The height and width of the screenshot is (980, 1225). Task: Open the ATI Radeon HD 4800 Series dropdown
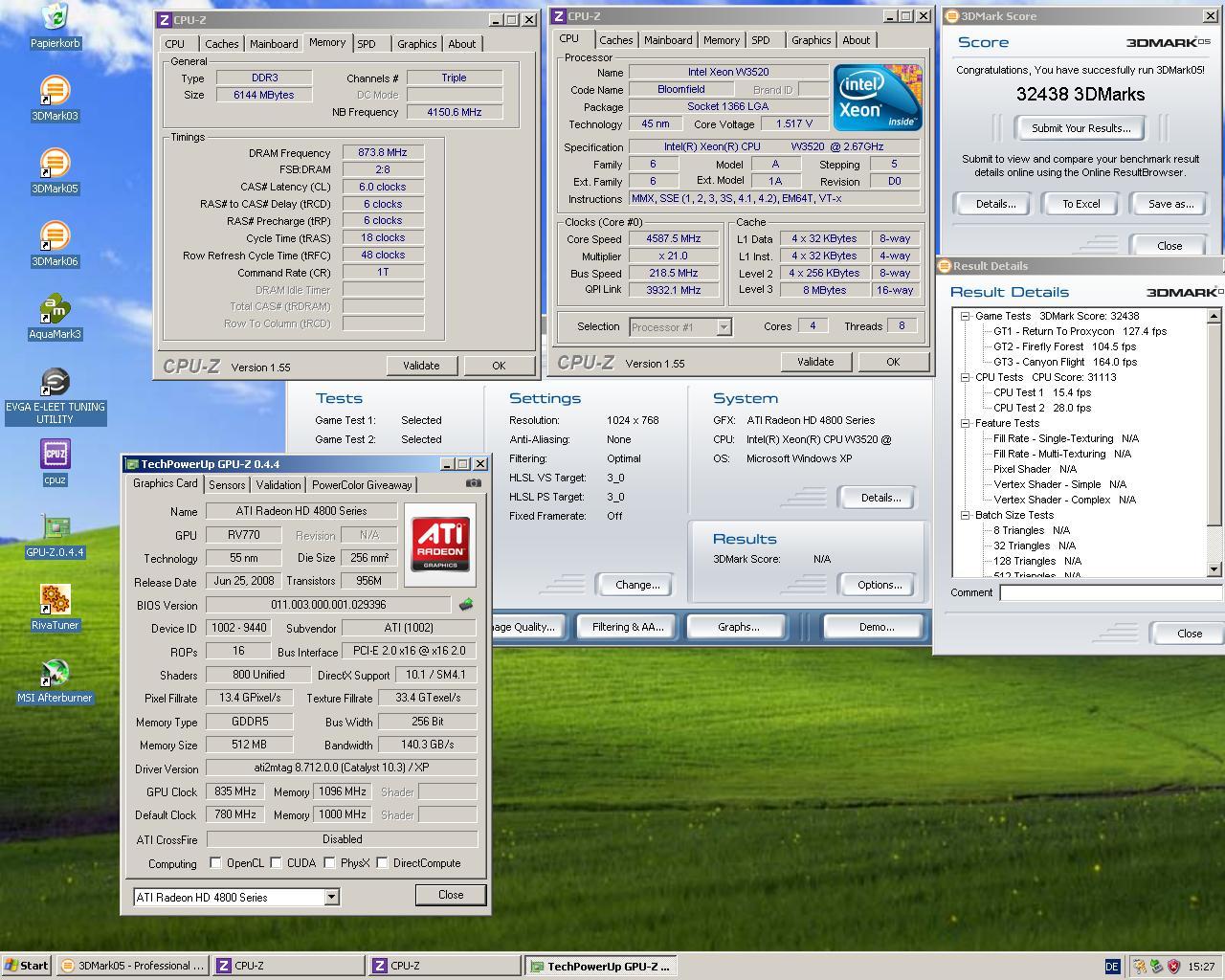click(x=331, y=898)
